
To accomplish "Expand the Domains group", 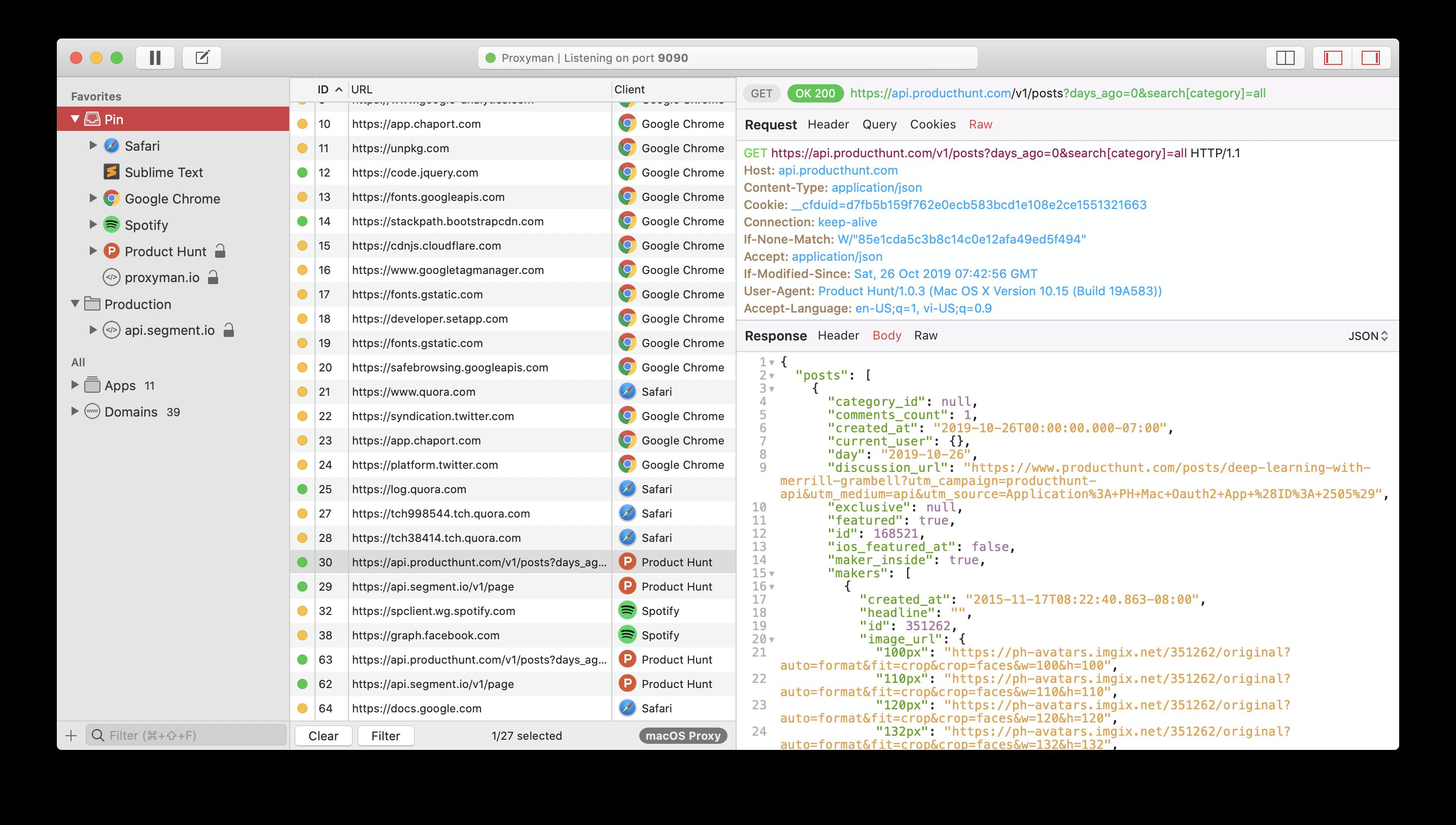I will [75, 411].
